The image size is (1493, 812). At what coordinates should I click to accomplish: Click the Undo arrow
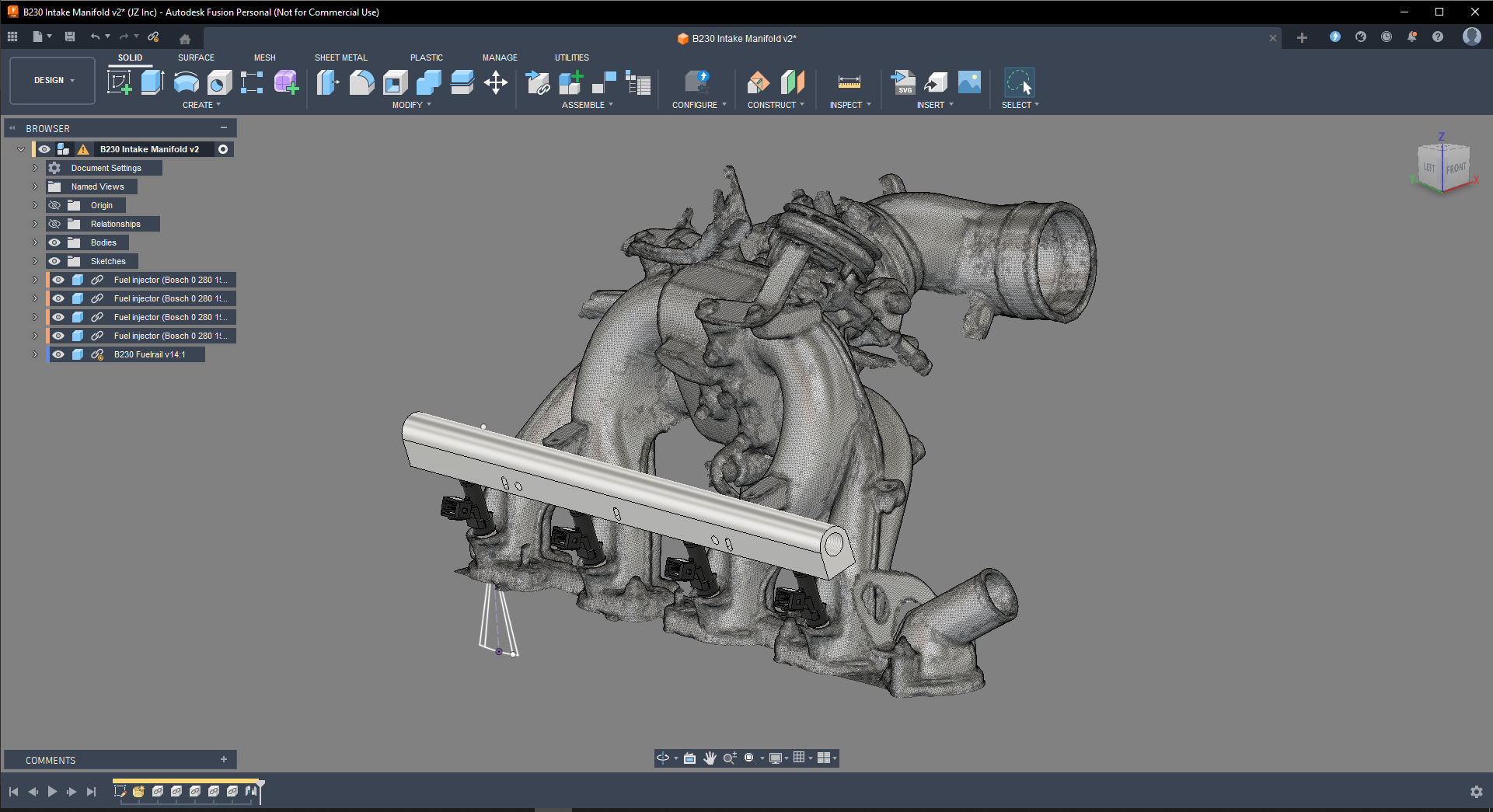coord(95,37)
